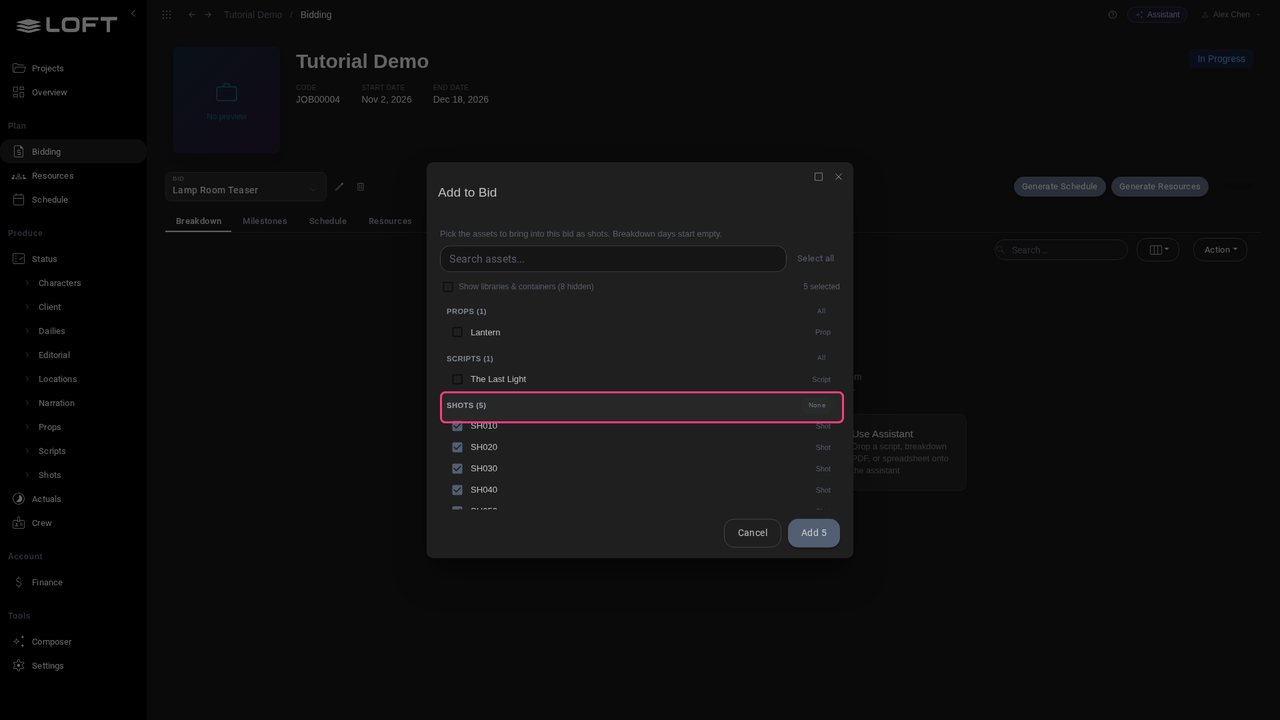The image size is (1280, 720).
Task: Navigate forward with the right arrow
Action: [208, 15]
